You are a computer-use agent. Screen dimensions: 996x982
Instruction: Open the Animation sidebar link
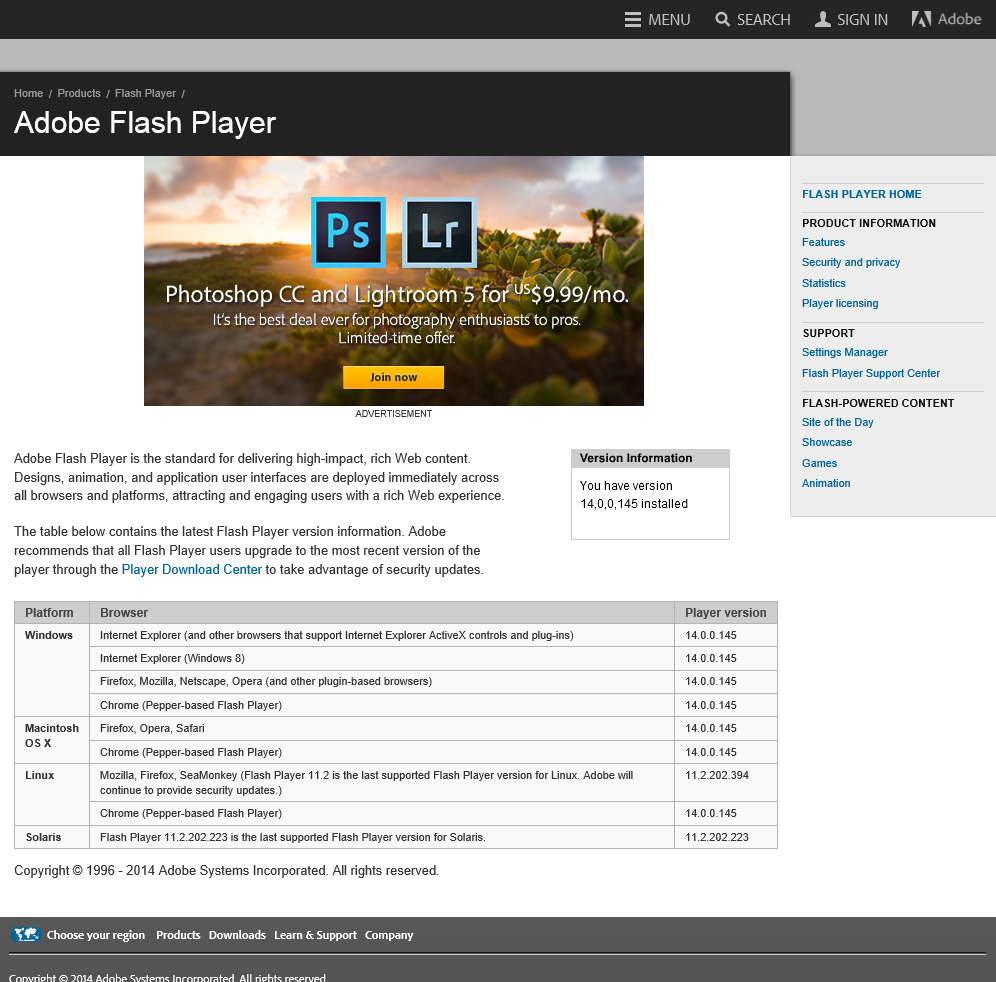826,483
